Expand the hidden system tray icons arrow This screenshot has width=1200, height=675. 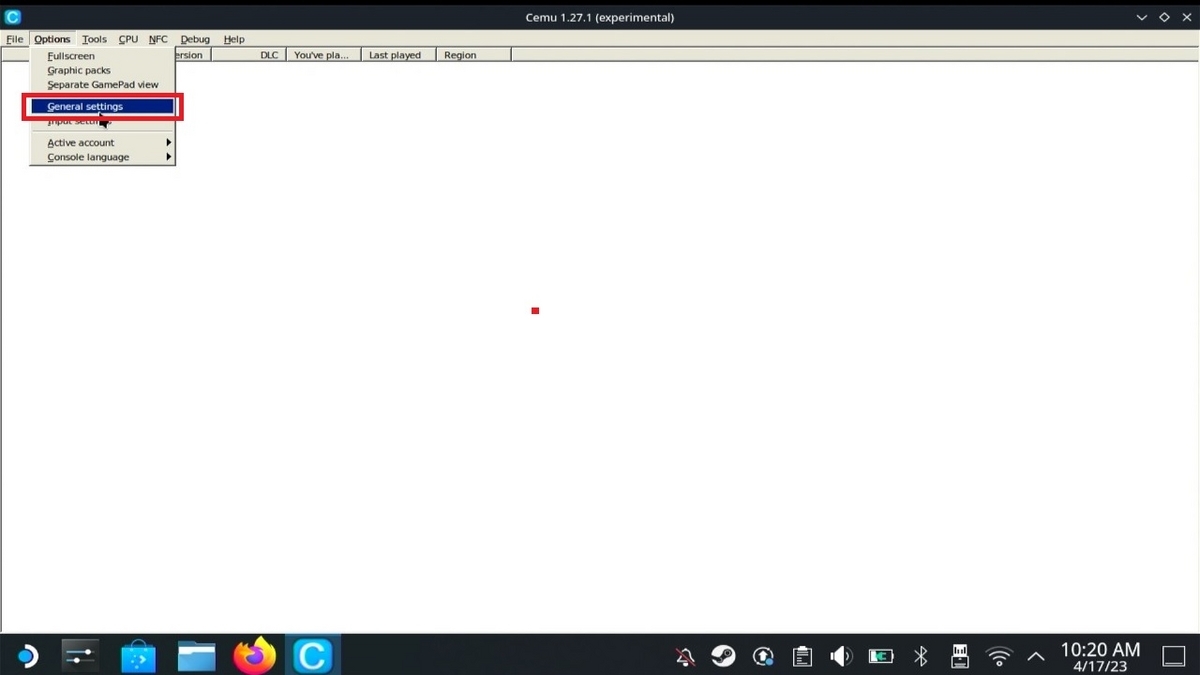(x=1036, y=657)
